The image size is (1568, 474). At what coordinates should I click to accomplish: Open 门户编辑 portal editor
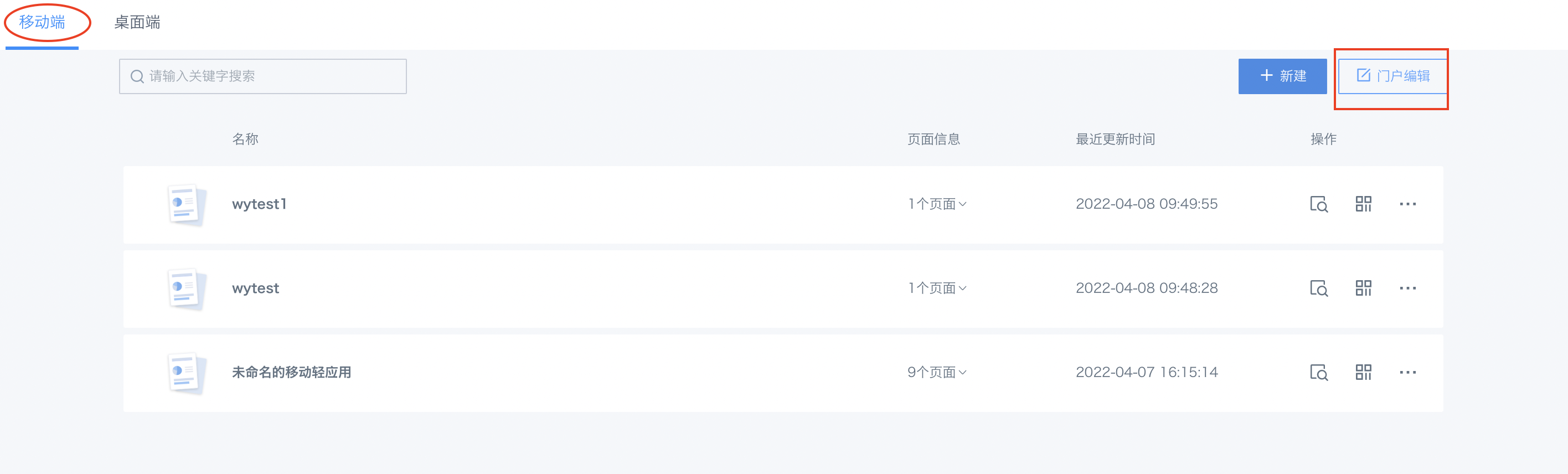point(1392,76)
